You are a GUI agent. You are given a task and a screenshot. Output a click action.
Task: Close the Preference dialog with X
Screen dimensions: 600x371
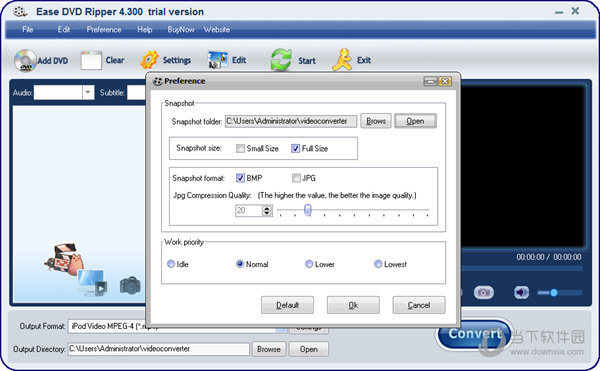(445, 81)
